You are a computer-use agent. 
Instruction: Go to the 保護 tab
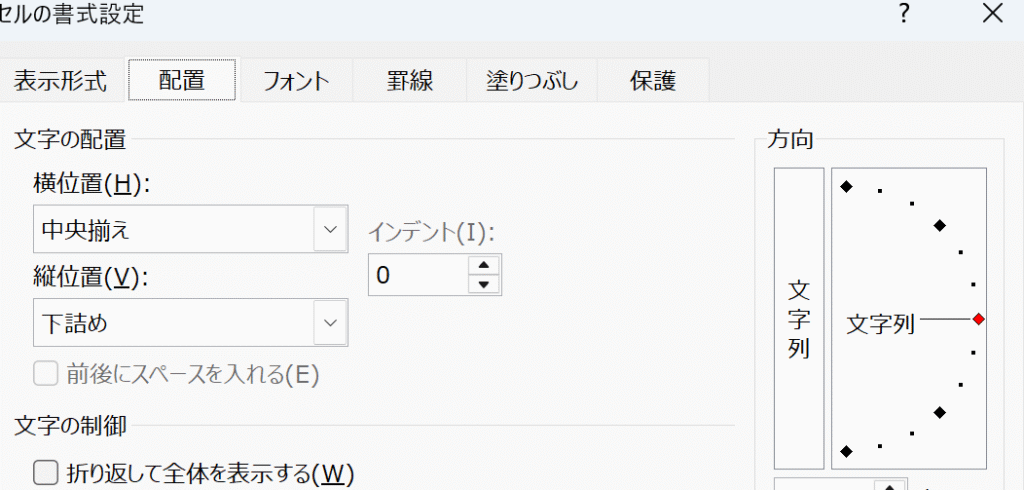652,81
